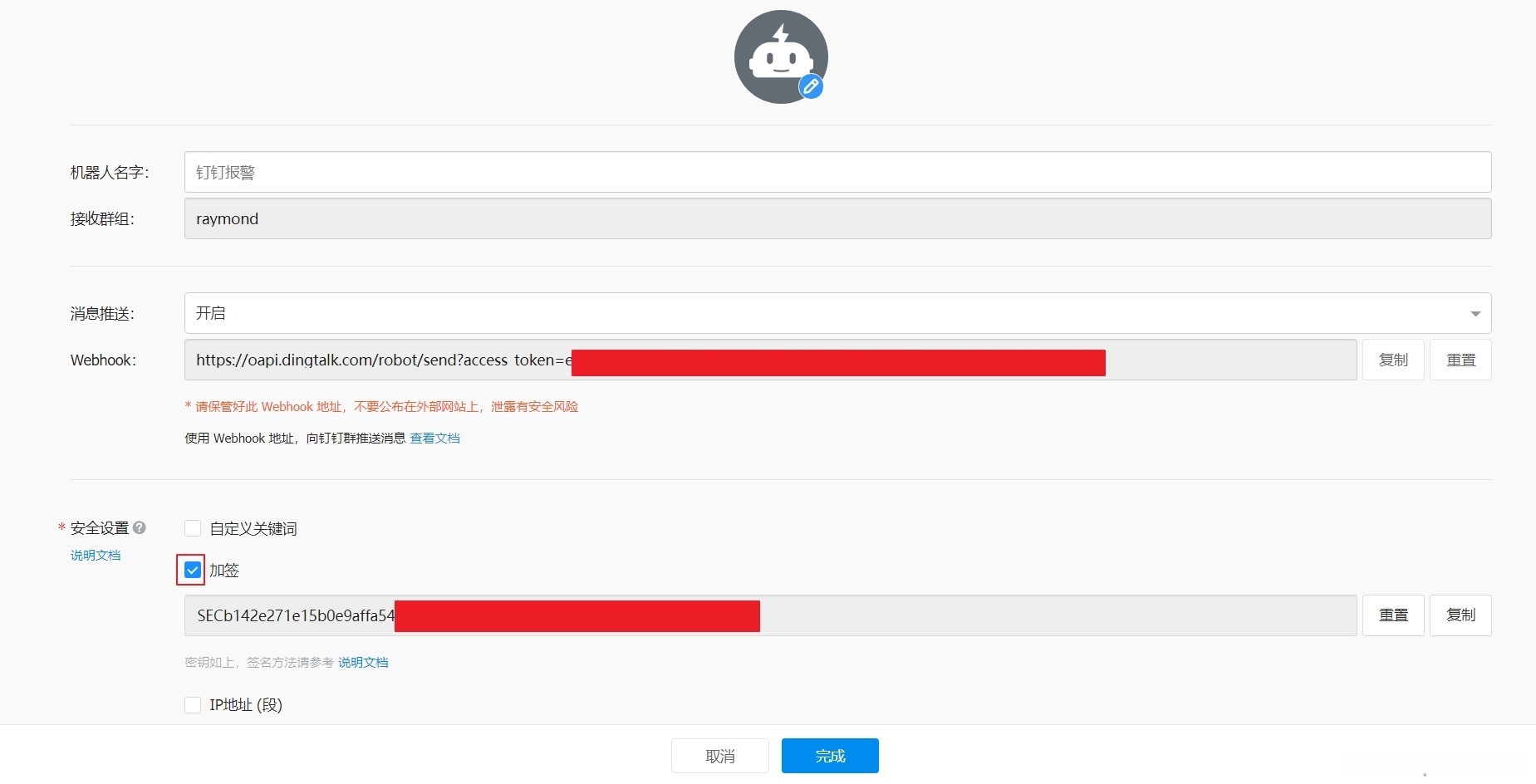Open the 消息推送 dropdown
This screenshot has height=784, width=1536.
[837, 313]
